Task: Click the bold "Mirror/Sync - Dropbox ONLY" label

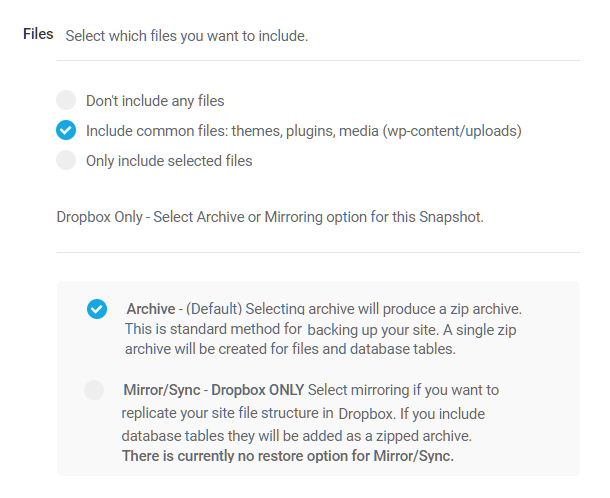Action: (214, 389)
